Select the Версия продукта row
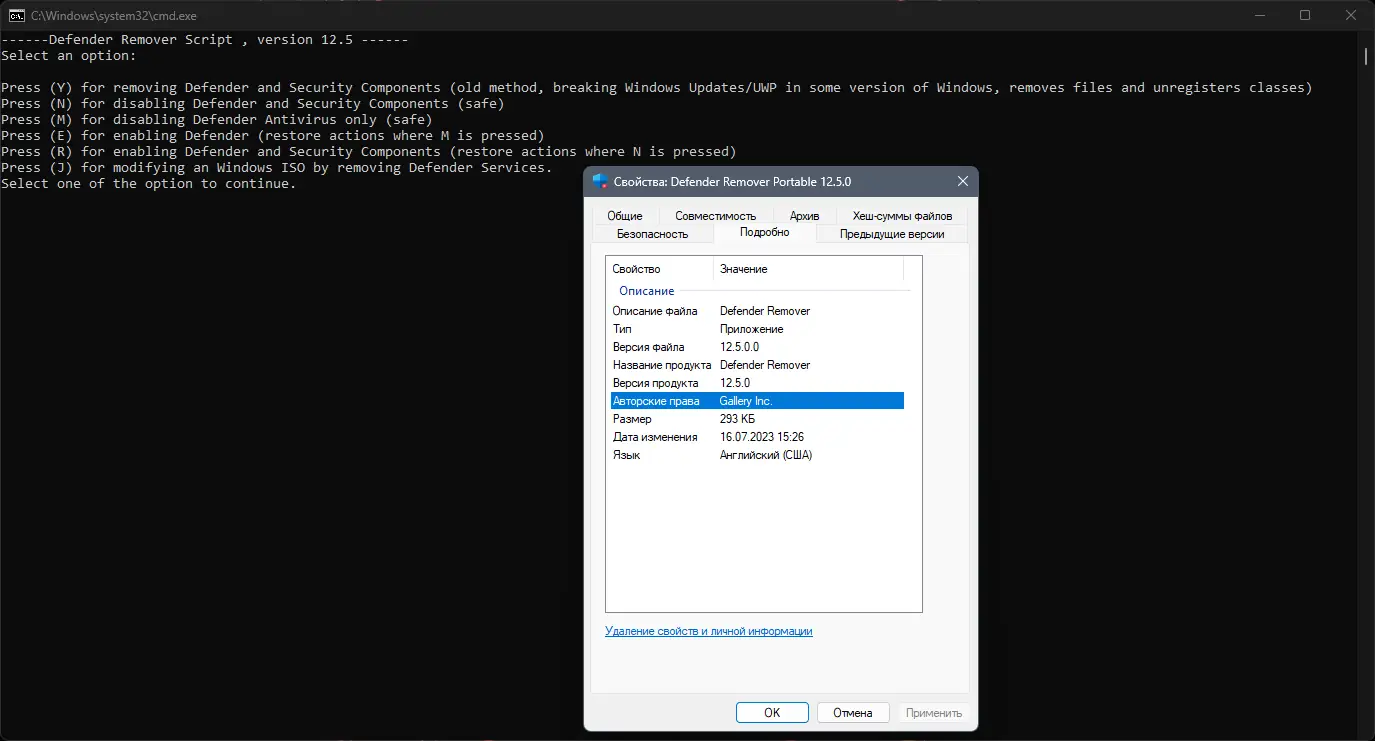The width and height of the screenshot is (1375, 741). tap(757, 383)
